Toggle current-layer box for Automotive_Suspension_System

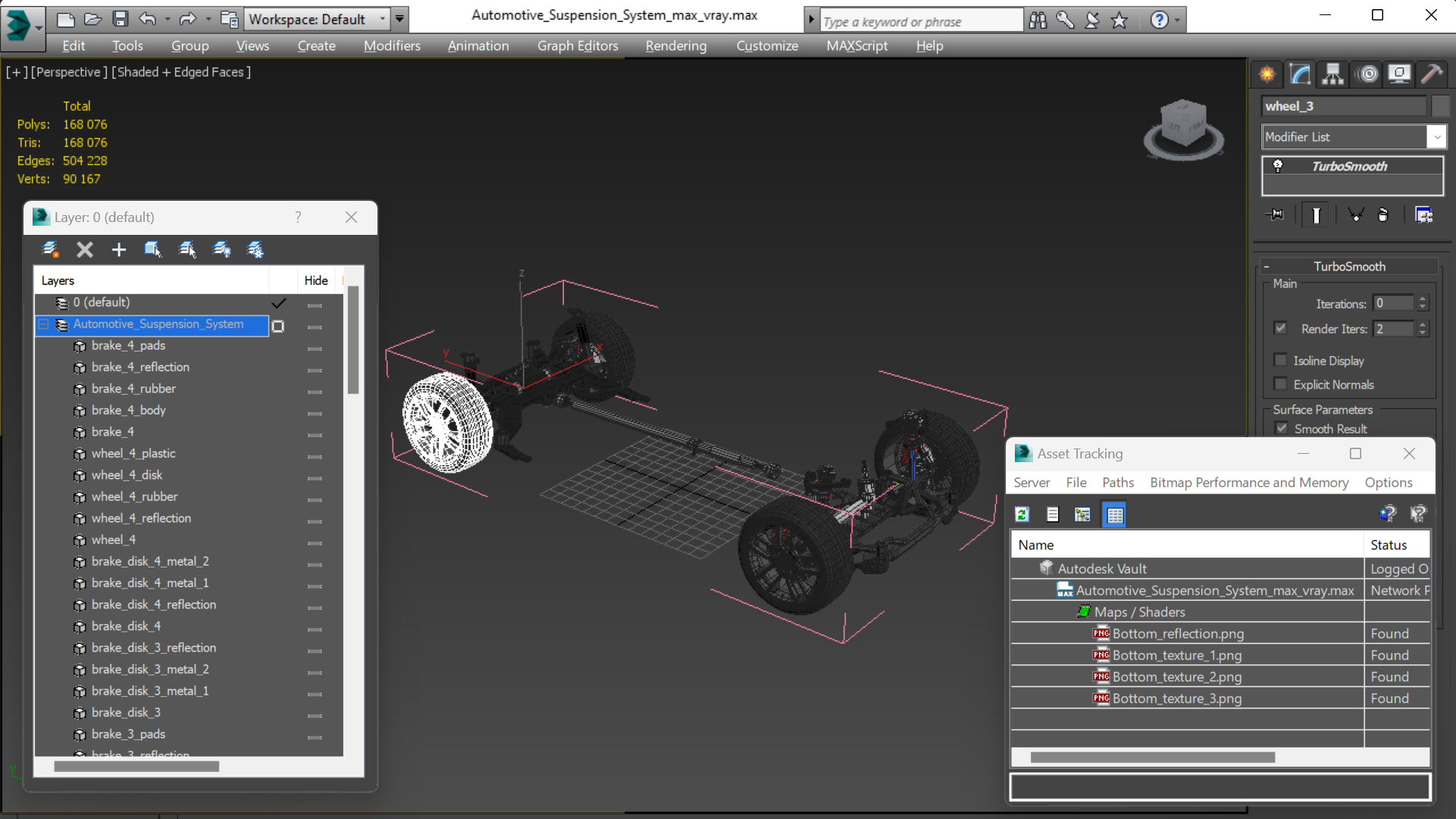[278, 326]
